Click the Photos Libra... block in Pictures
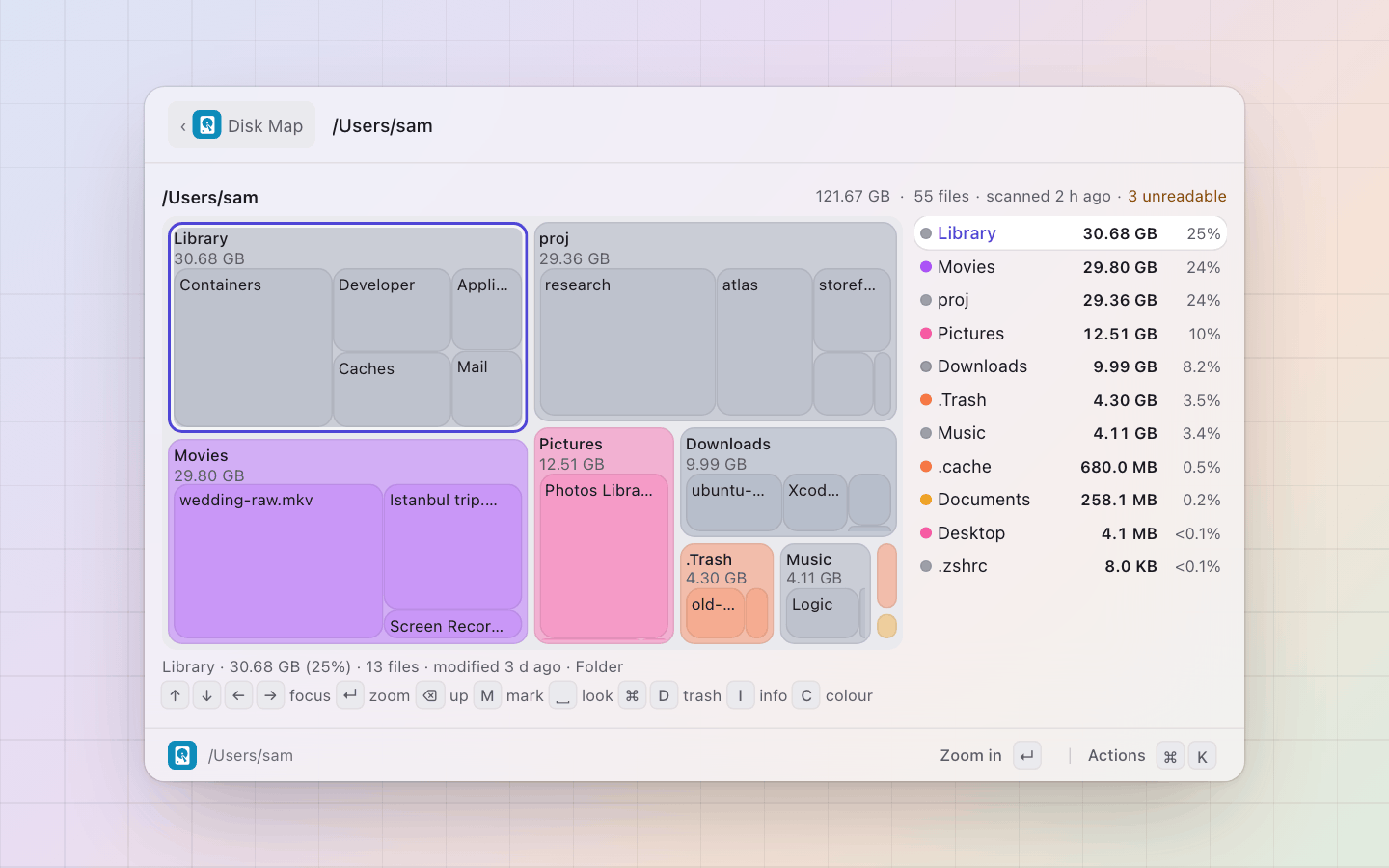 [x=603, y=556]
